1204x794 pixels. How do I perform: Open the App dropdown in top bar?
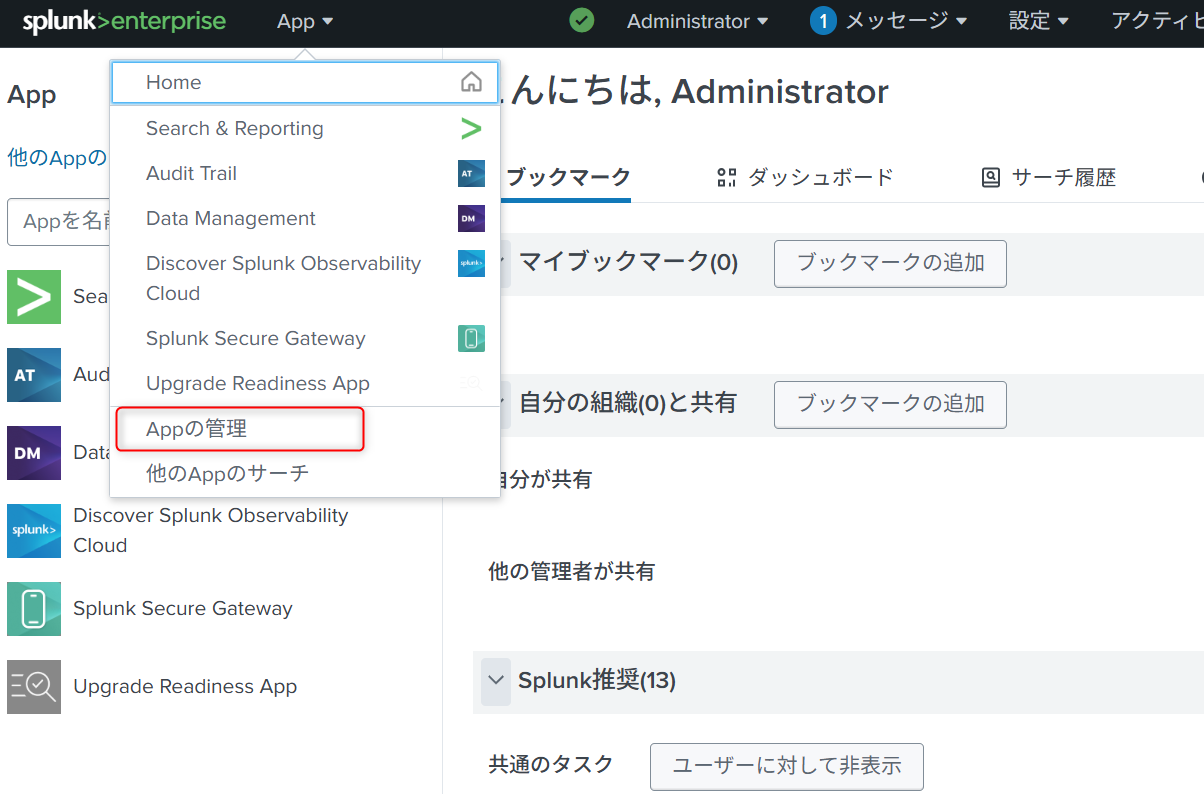tap(305, 22)
